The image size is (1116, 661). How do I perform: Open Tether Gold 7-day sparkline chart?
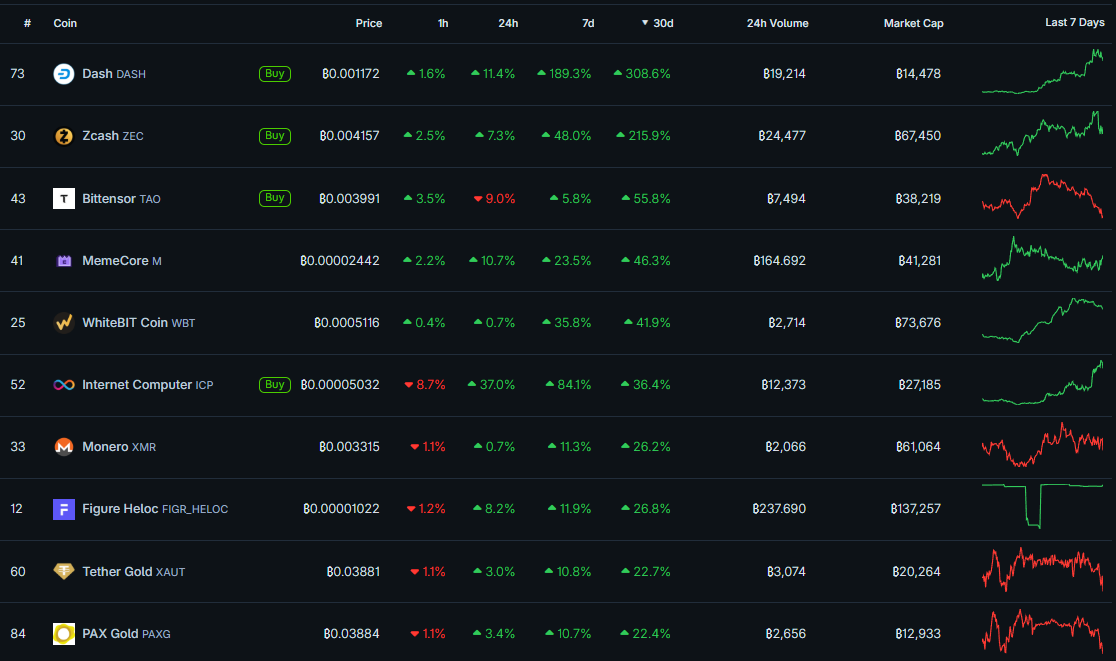tap(1043, 569)
